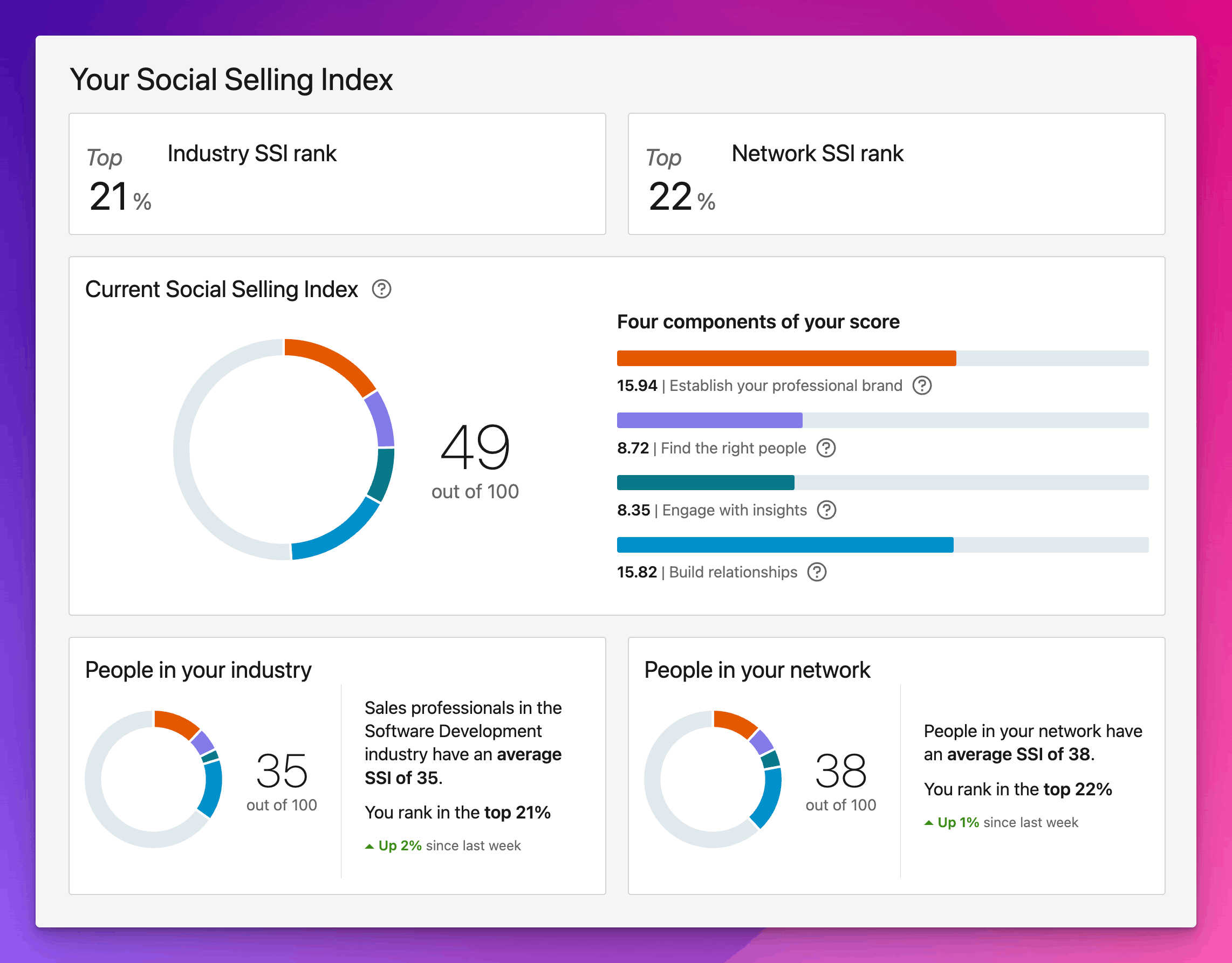Click purple Find the right people bar

tap(710, 421)
